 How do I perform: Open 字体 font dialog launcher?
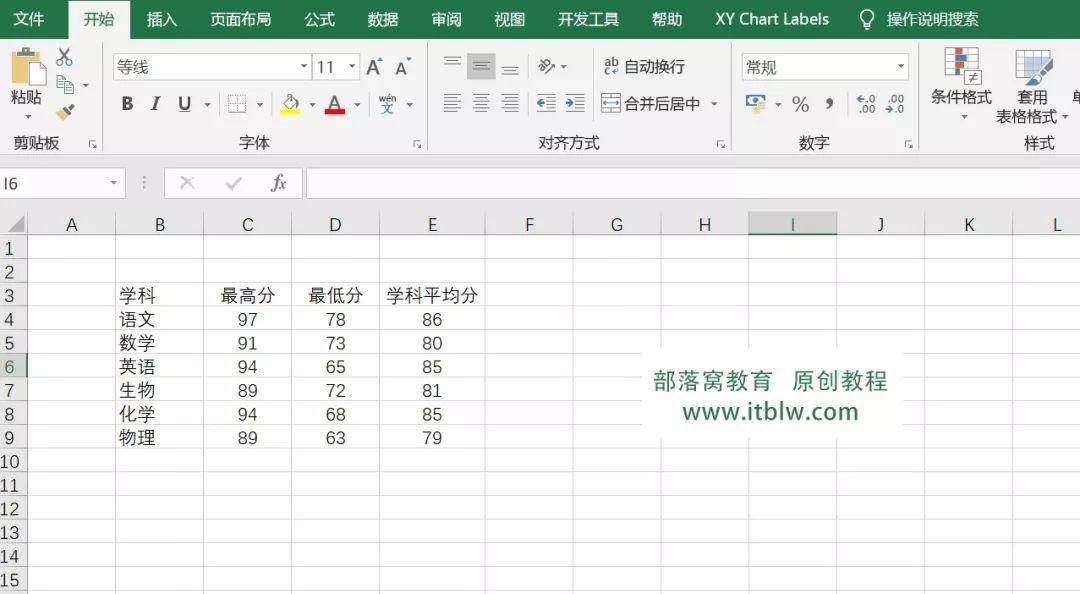(417, 144)
